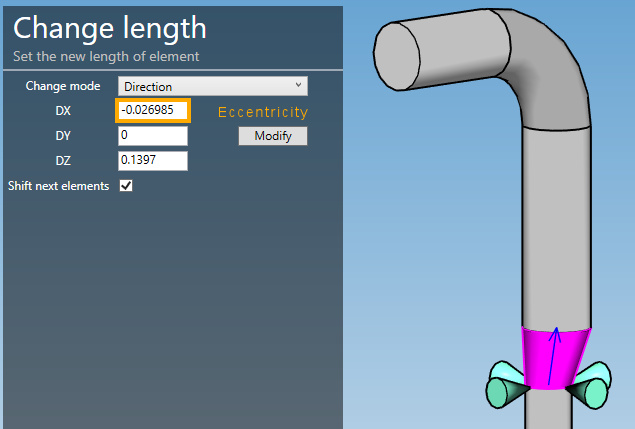This screenshot has width=635, height=429.
Task: Click the Change length panel title
Action: tap(110, 28)
